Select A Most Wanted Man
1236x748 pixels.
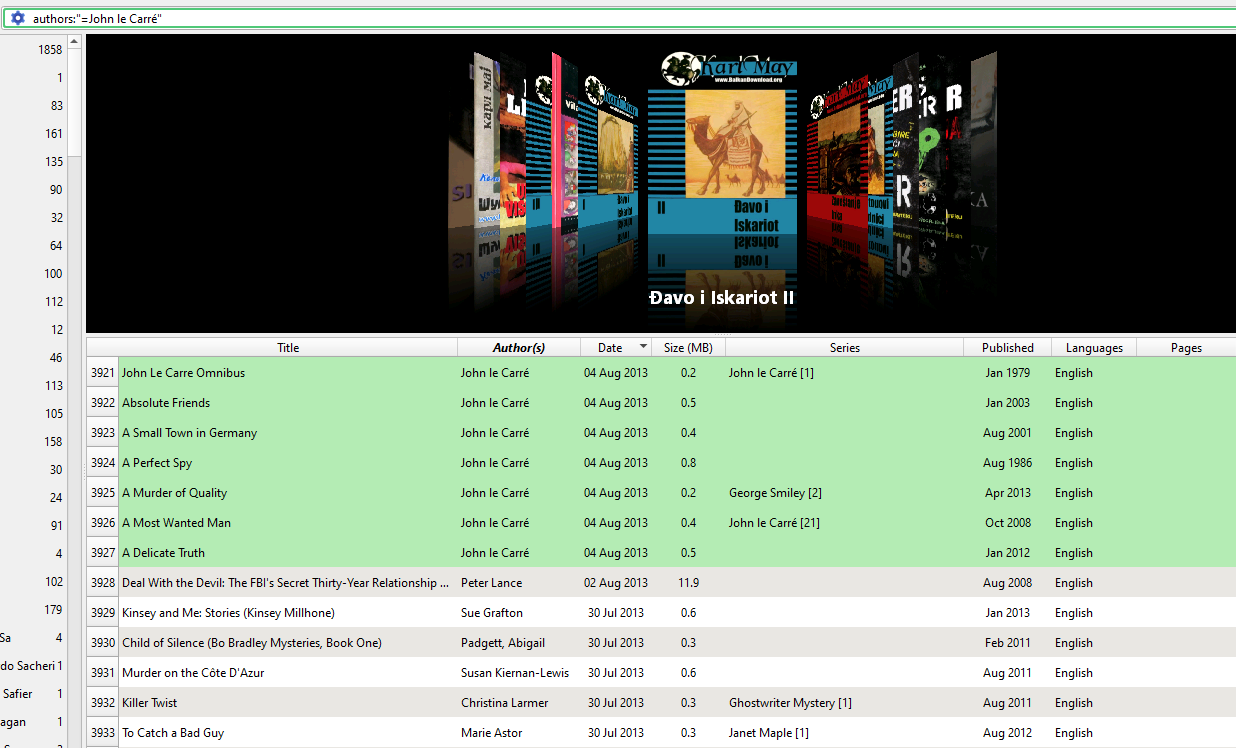[x=176, y=523]
